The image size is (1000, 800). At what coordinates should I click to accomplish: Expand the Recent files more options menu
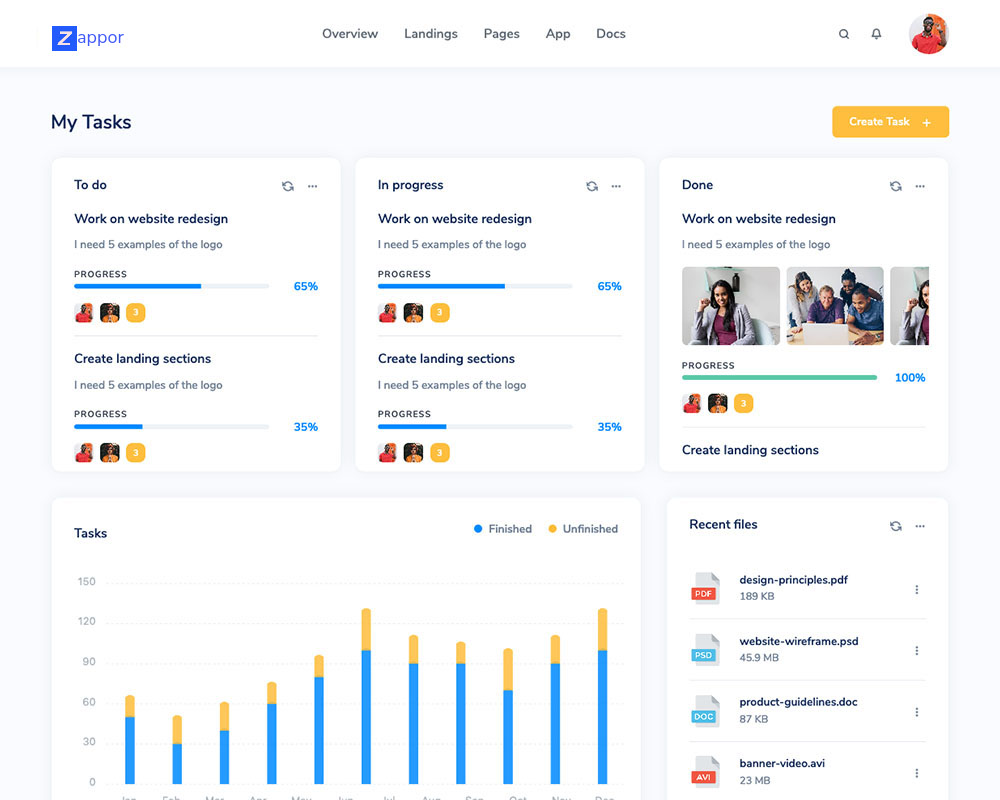coord(920,526)
